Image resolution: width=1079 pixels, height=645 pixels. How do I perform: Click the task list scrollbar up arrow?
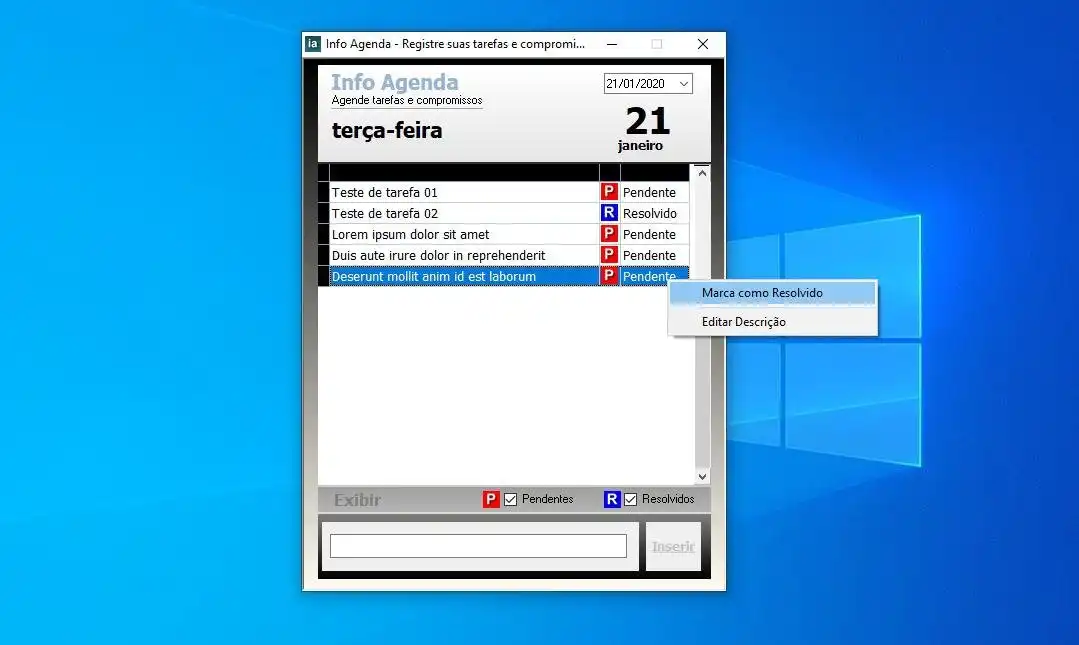point(702,173)
